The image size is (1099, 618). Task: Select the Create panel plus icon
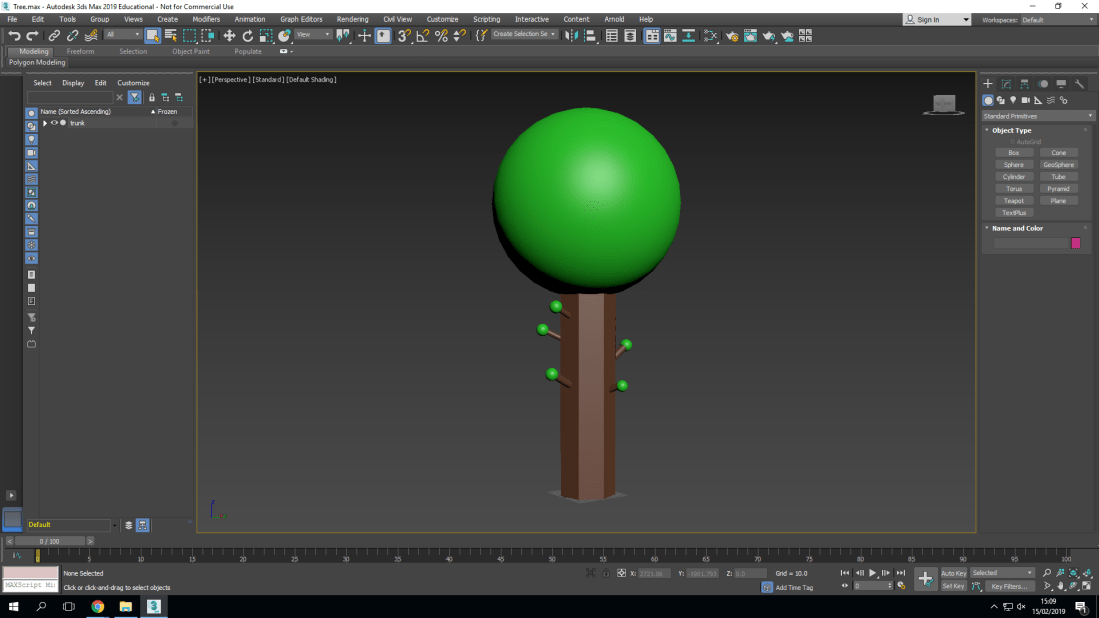click(988, 83)
